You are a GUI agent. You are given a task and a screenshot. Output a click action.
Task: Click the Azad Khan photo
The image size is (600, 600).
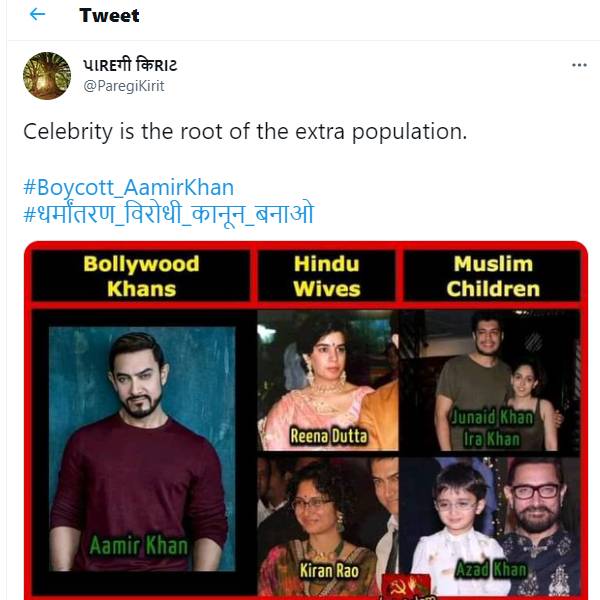click(490, 527)
